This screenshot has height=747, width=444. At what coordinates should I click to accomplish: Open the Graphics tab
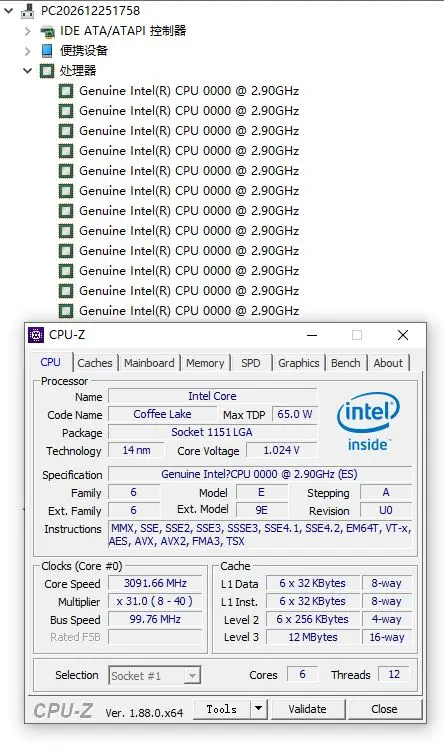tap(299, 363)
